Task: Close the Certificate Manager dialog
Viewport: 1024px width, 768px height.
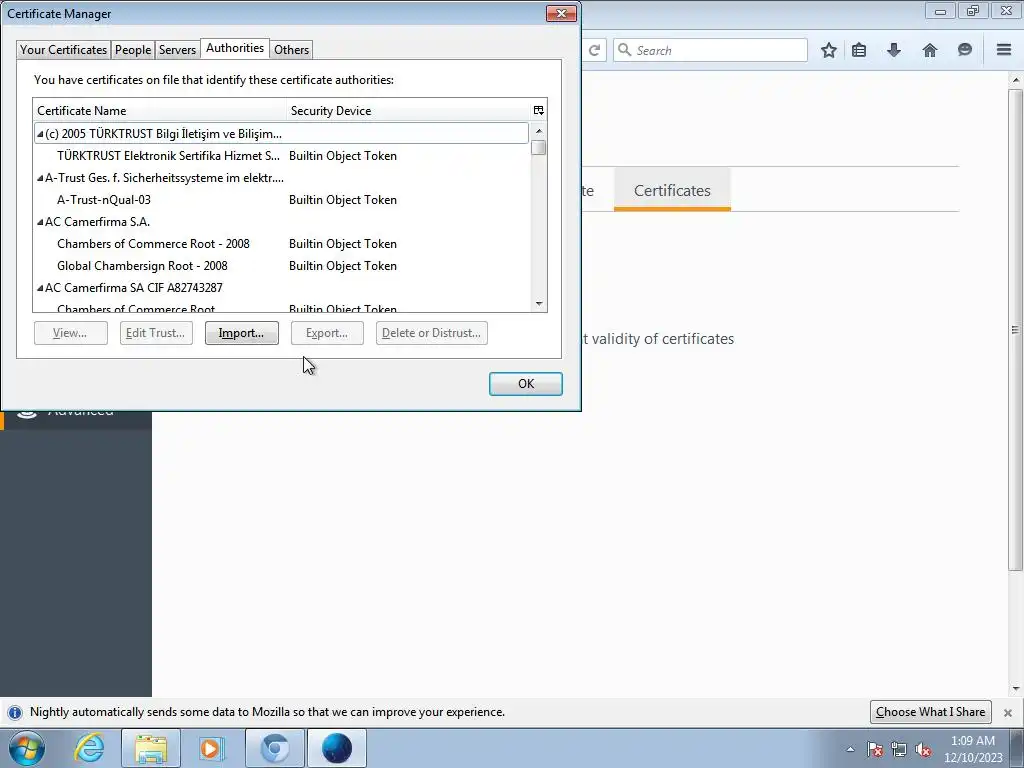Action: click(x=561, y=14)
